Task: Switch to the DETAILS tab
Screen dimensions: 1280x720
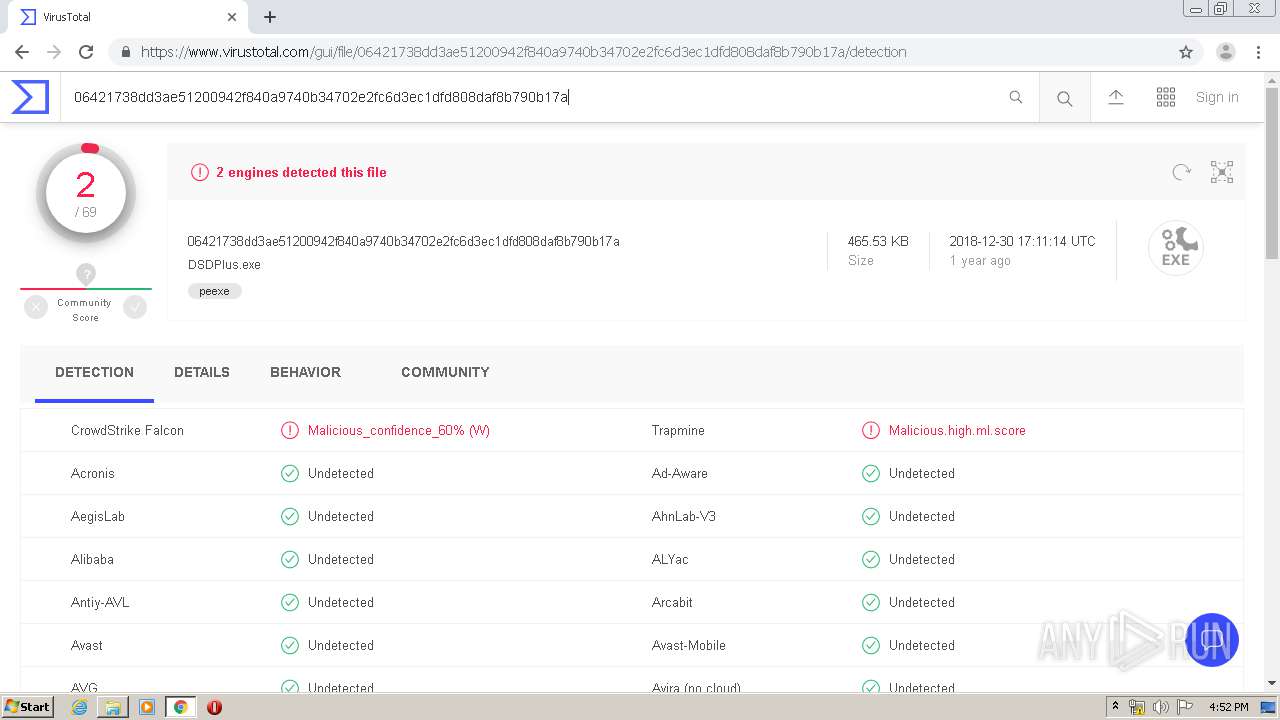Action: pos(202,372)
